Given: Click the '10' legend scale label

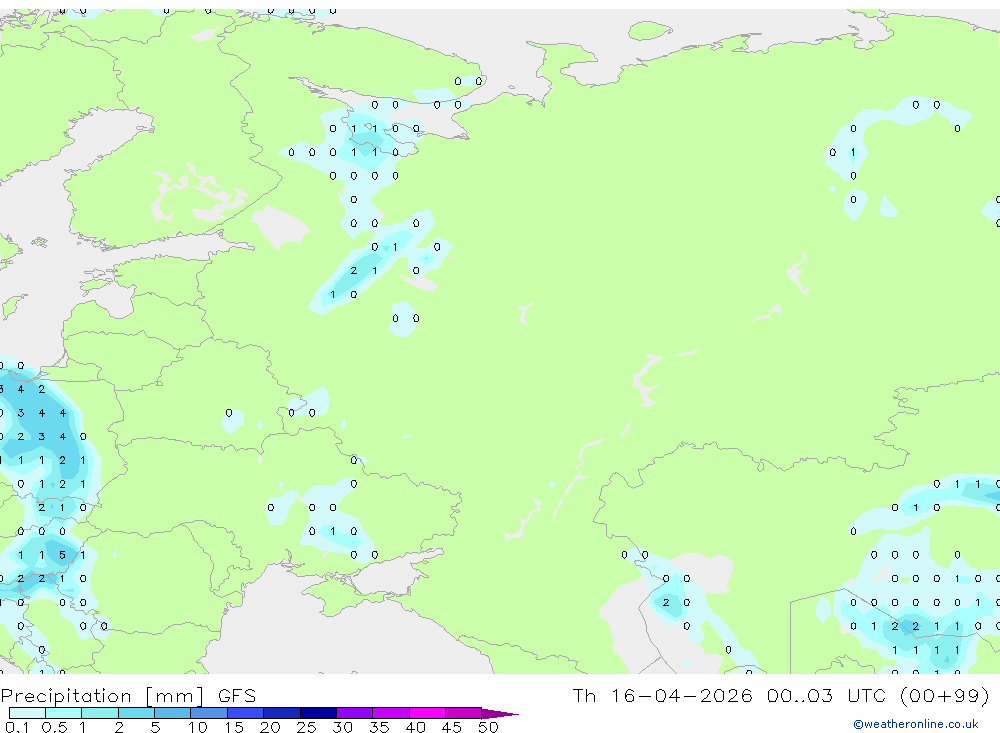Looking at the screenshot, I should pyautogui.click(x=198, y=727).
